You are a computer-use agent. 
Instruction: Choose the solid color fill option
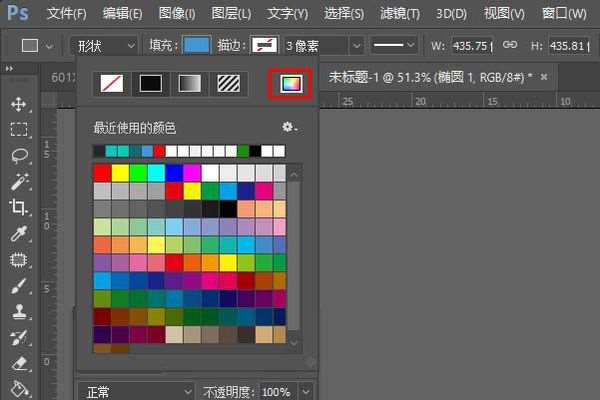click(x=151, y=83)
